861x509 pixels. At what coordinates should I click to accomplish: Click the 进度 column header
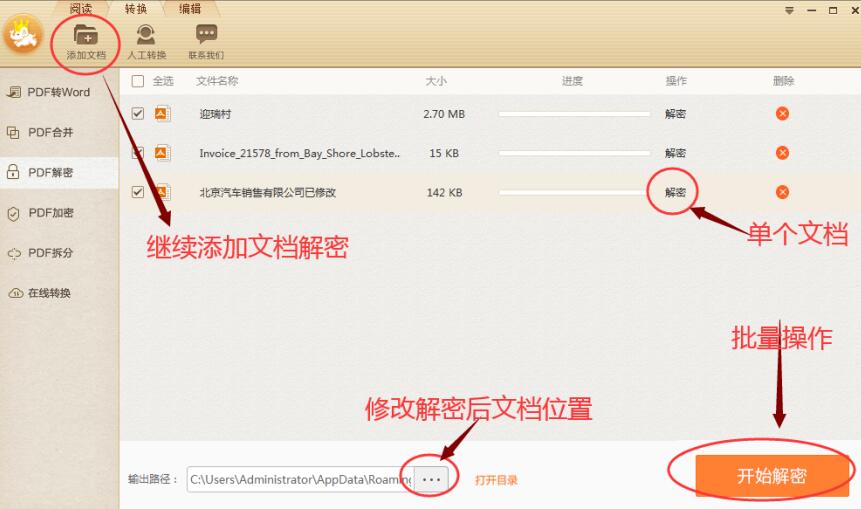pyautogui.click(x=572, y=81)
